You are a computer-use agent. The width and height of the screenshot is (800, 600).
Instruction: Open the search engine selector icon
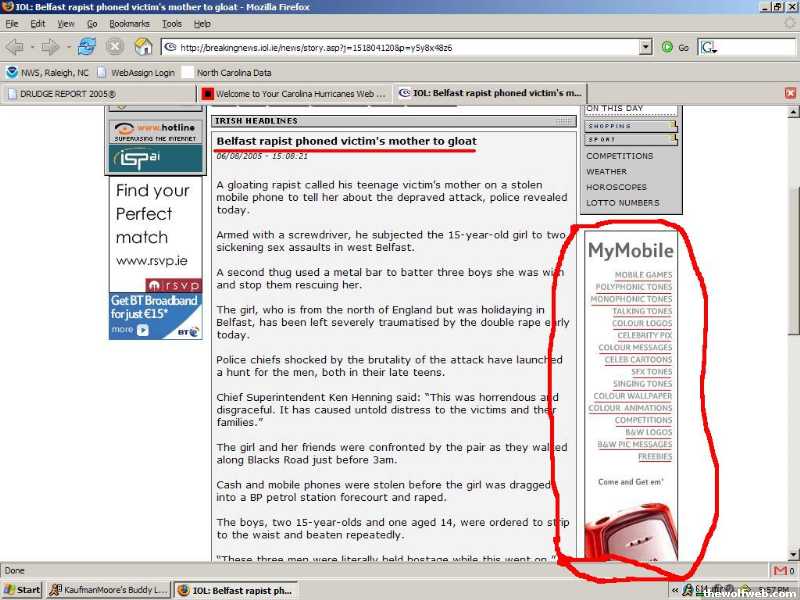708,47
